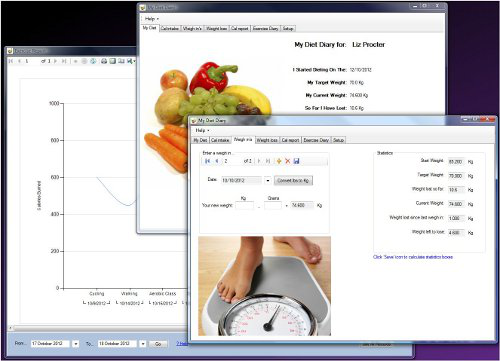Click the Target Weight statistics box

[x=456, y=176]
